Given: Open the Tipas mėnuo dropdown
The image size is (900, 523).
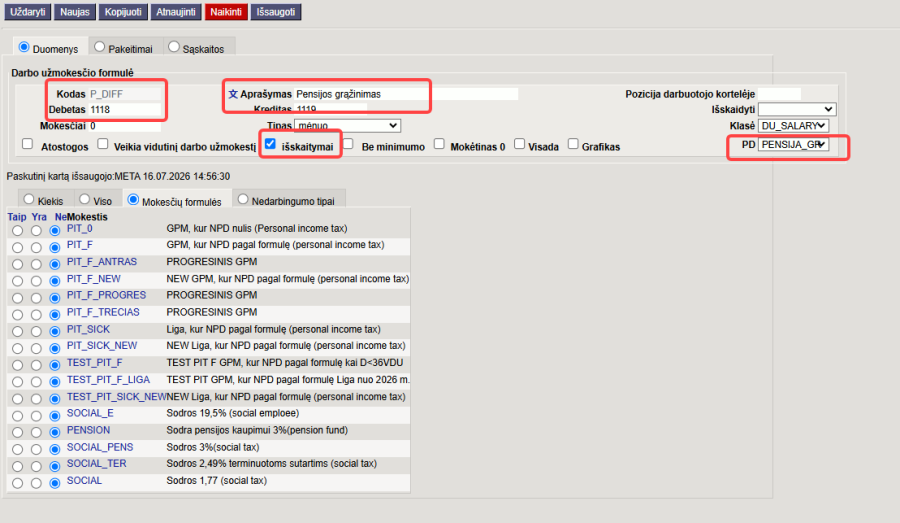Looking at the screenshot, I should coord(347,126).
